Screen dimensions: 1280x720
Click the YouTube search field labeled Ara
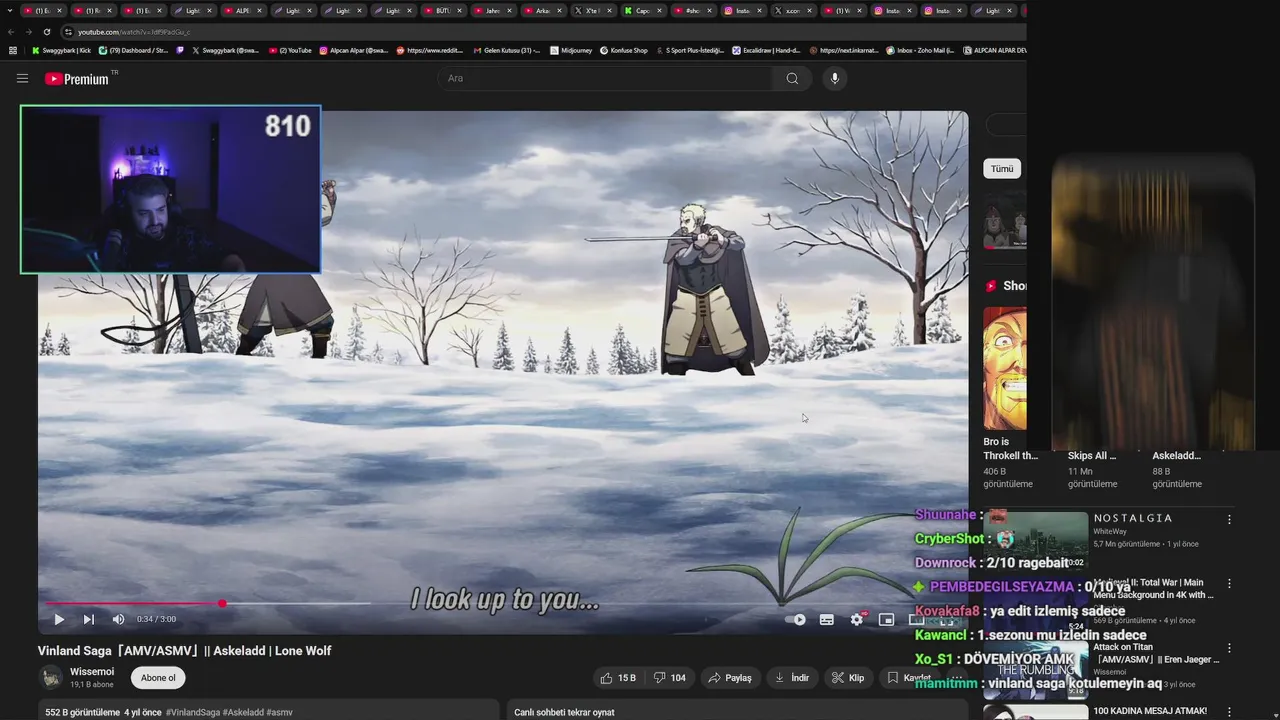tap(605, 78)
